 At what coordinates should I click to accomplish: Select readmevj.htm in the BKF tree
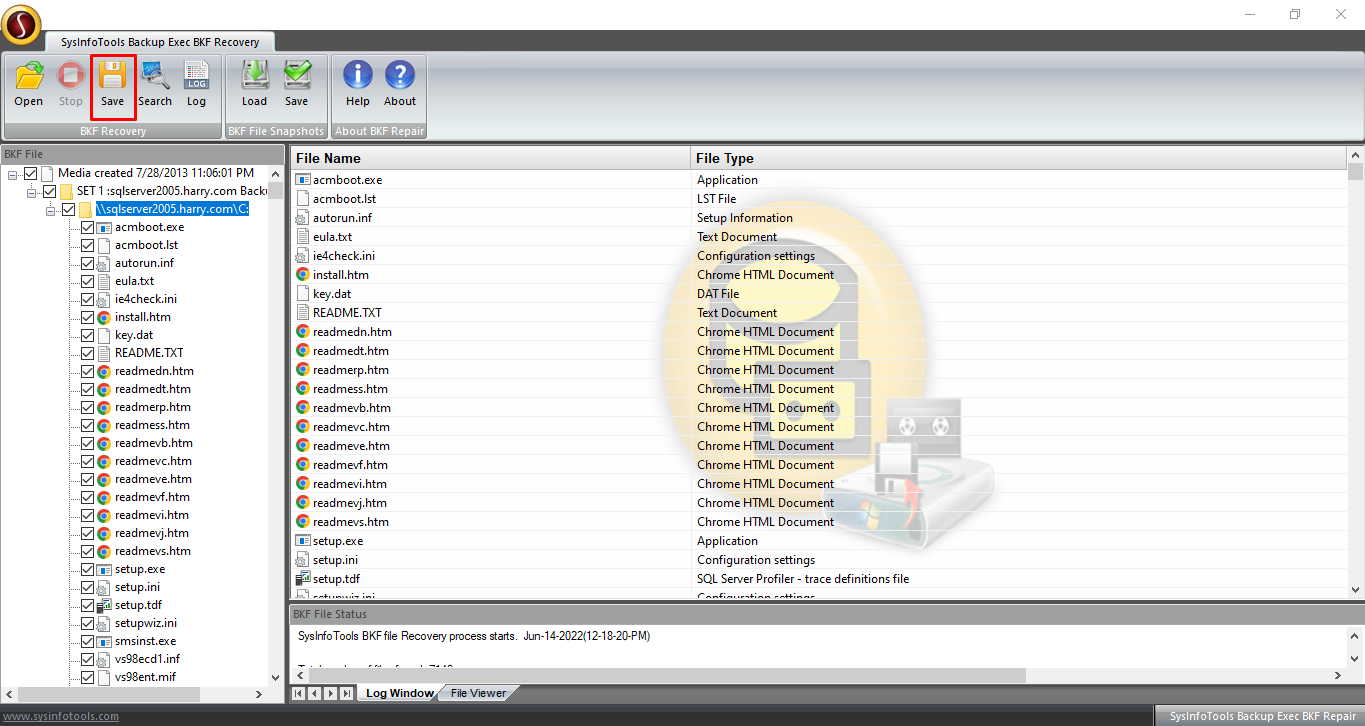click(151, 533)
